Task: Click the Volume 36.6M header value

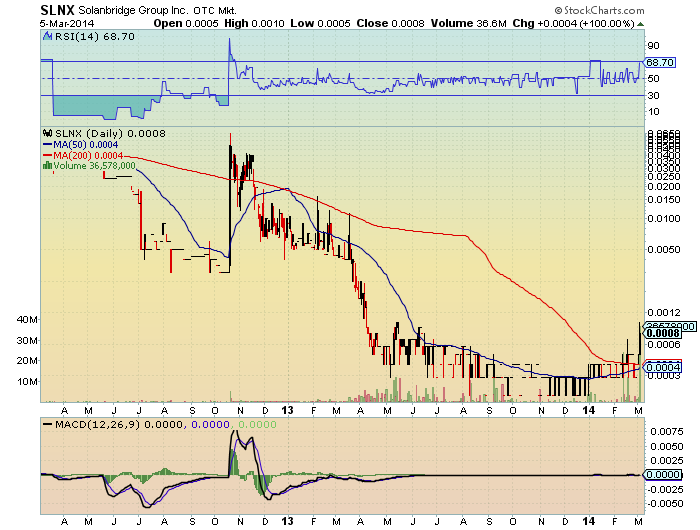Action: tap(468, 24)
